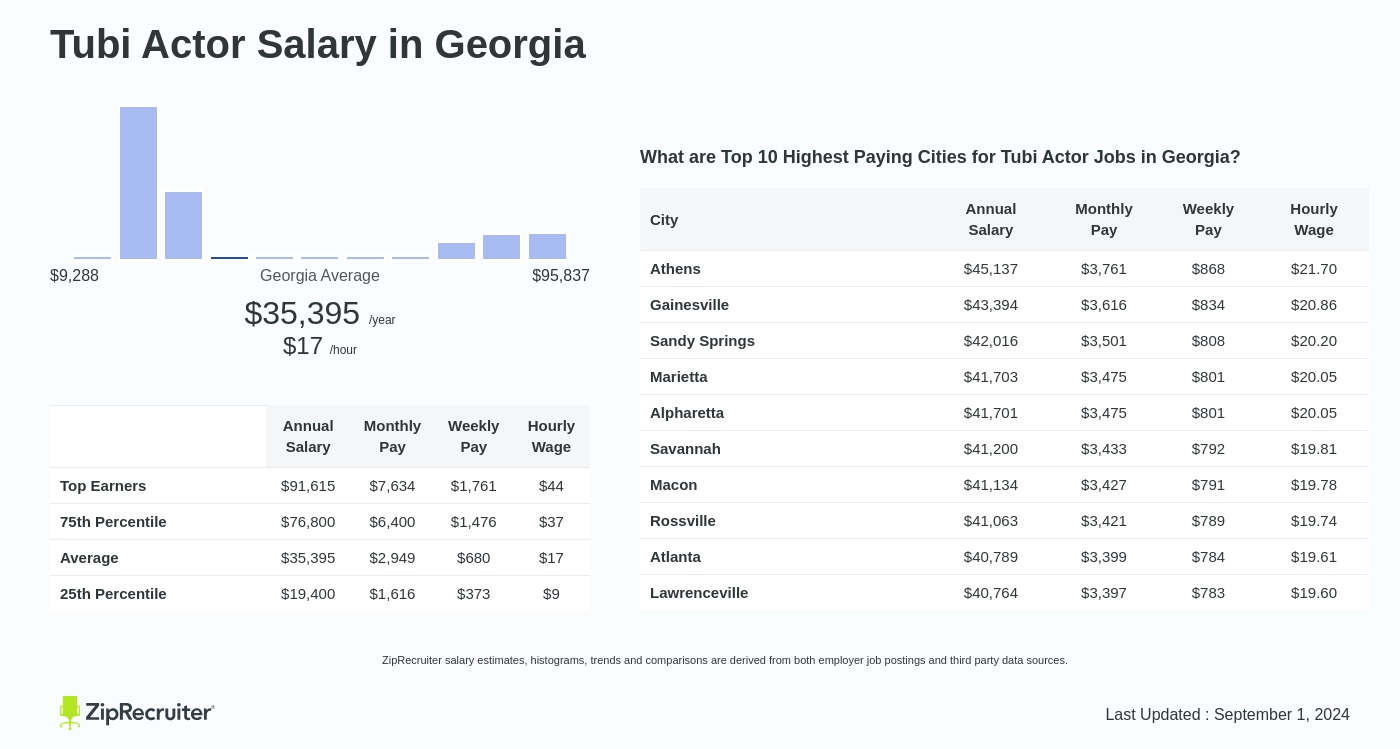This screenshot has height=749, width=1400.
Task: Select the Marietta city row
Action: pyautogui.click(x=1005, y=376)
